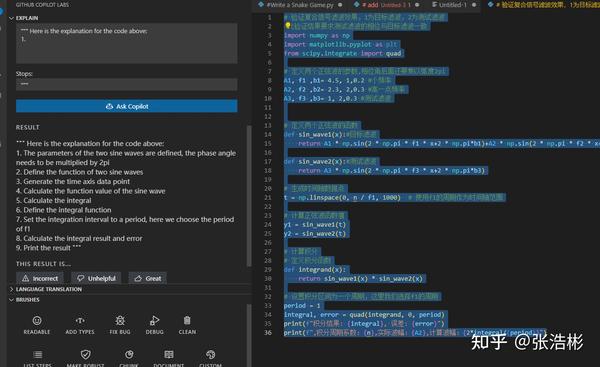This screenshot has height=367, width=600.
Task: Open the Document brush
Action: (x=169, y=358)
